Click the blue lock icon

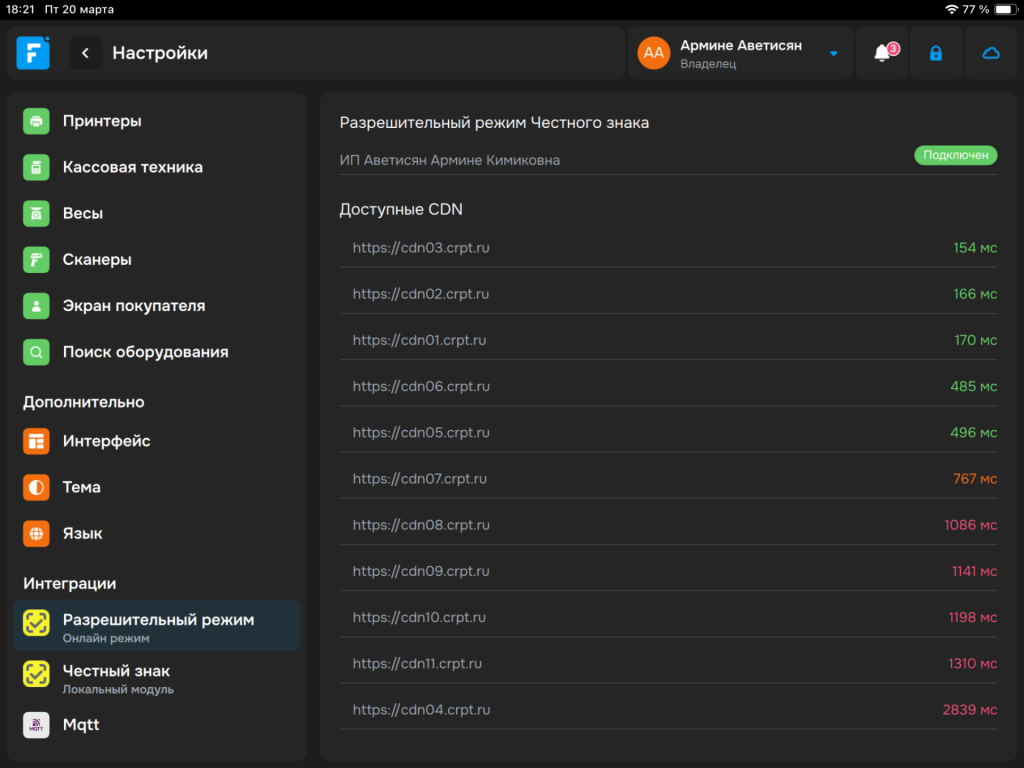pos(936,53)
